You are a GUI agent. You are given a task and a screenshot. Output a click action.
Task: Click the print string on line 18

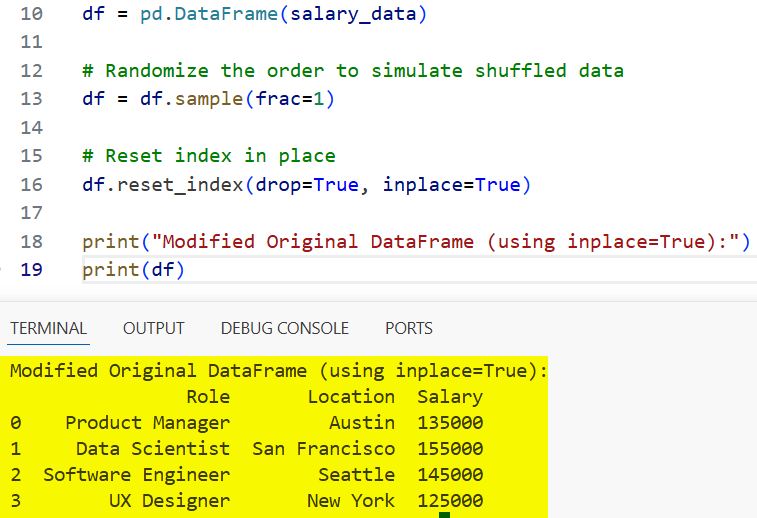tap(446, 241)
